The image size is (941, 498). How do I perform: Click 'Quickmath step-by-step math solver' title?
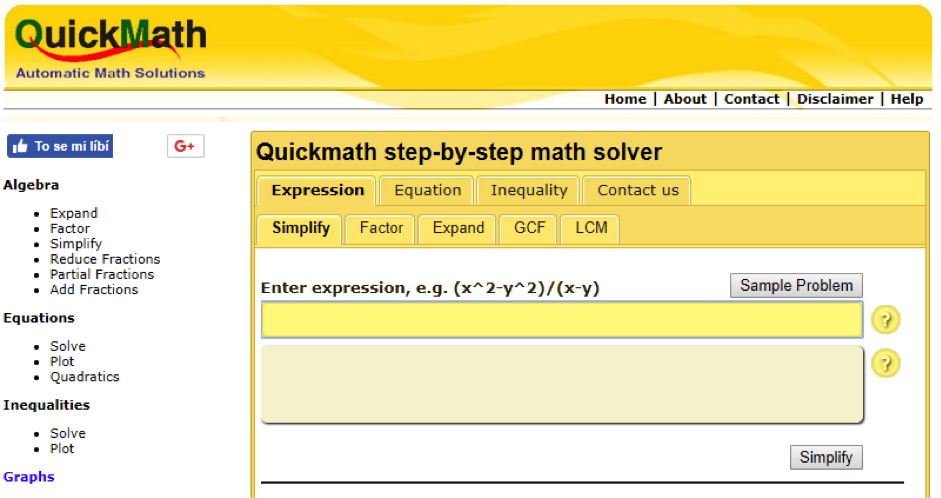point(459,152)
